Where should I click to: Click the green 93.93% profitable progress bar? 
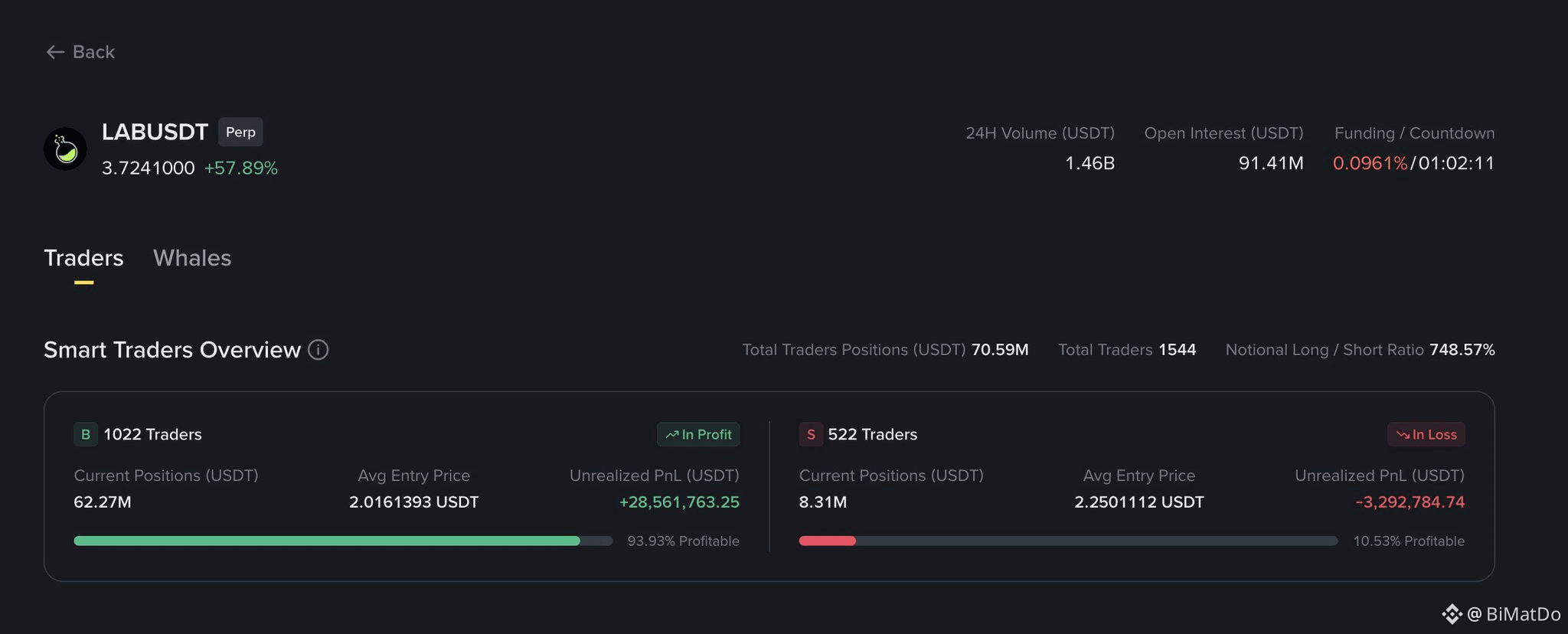tap(343, 541)
